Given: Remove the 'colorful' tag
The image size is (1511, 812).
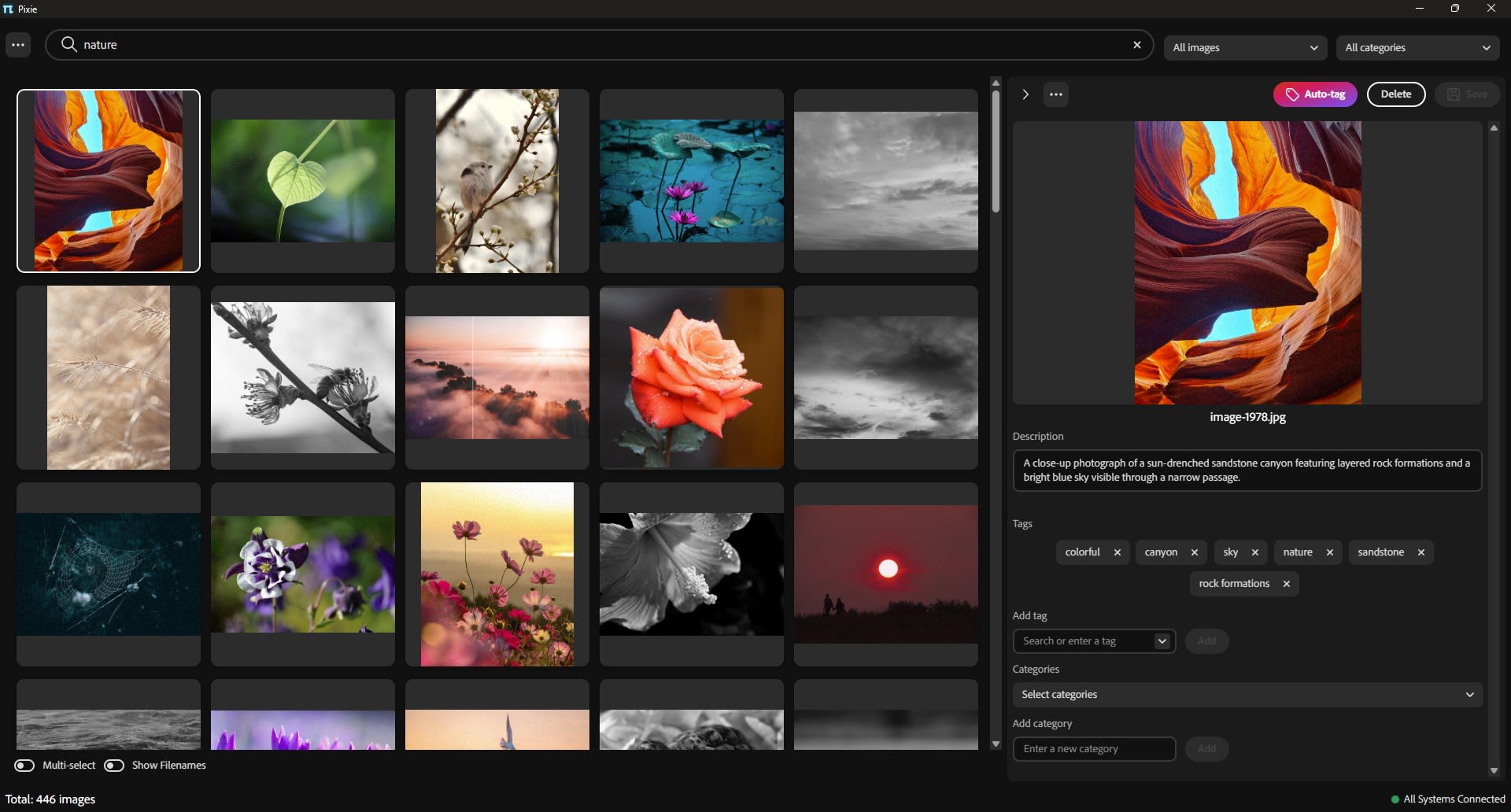Looking at the screenshot, I should tap(1117, 552).
